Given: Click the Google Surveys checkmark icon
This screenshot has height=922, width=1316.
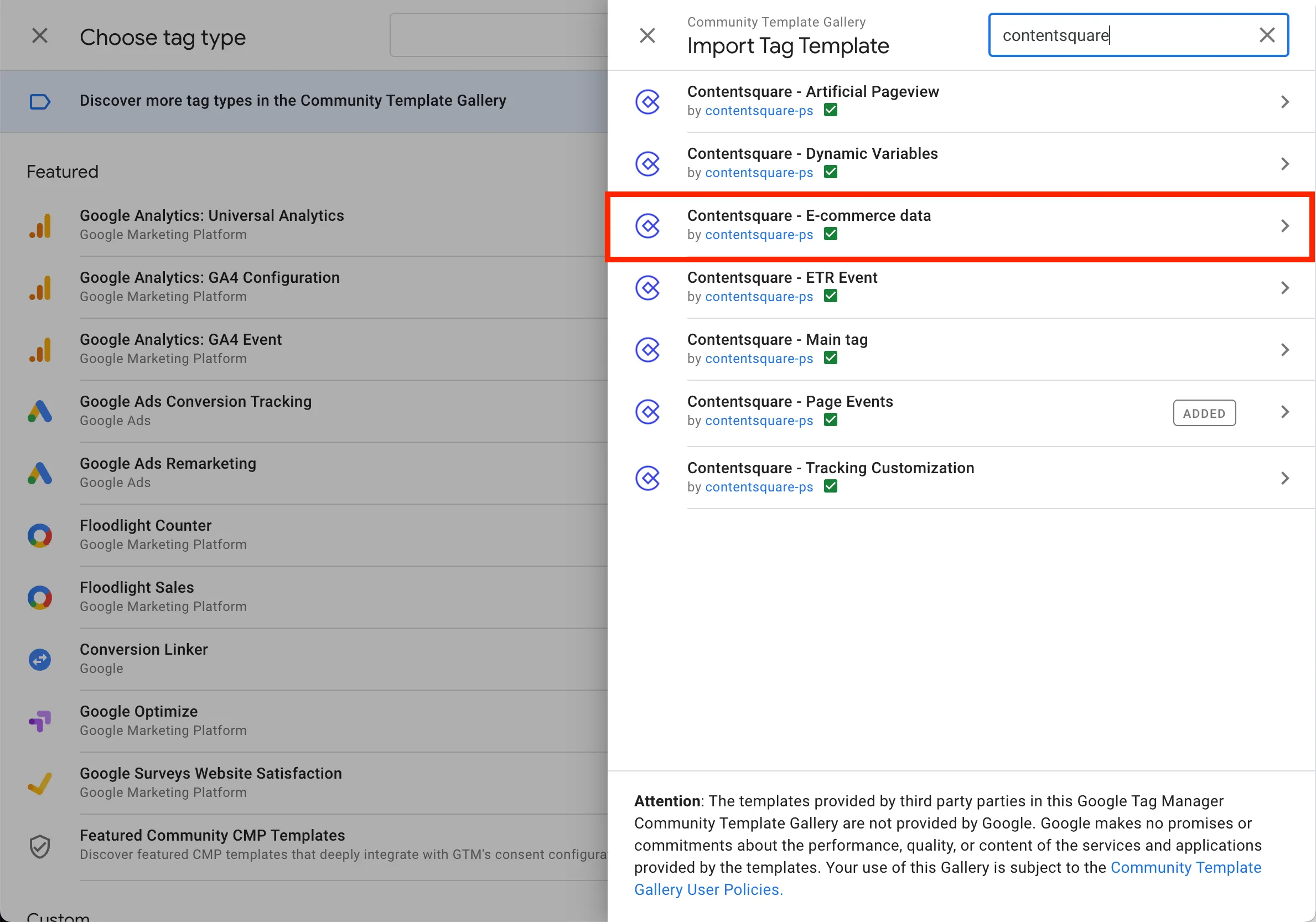Looking at the screenshot, I should pyautogui.click(x=40, y=783).
